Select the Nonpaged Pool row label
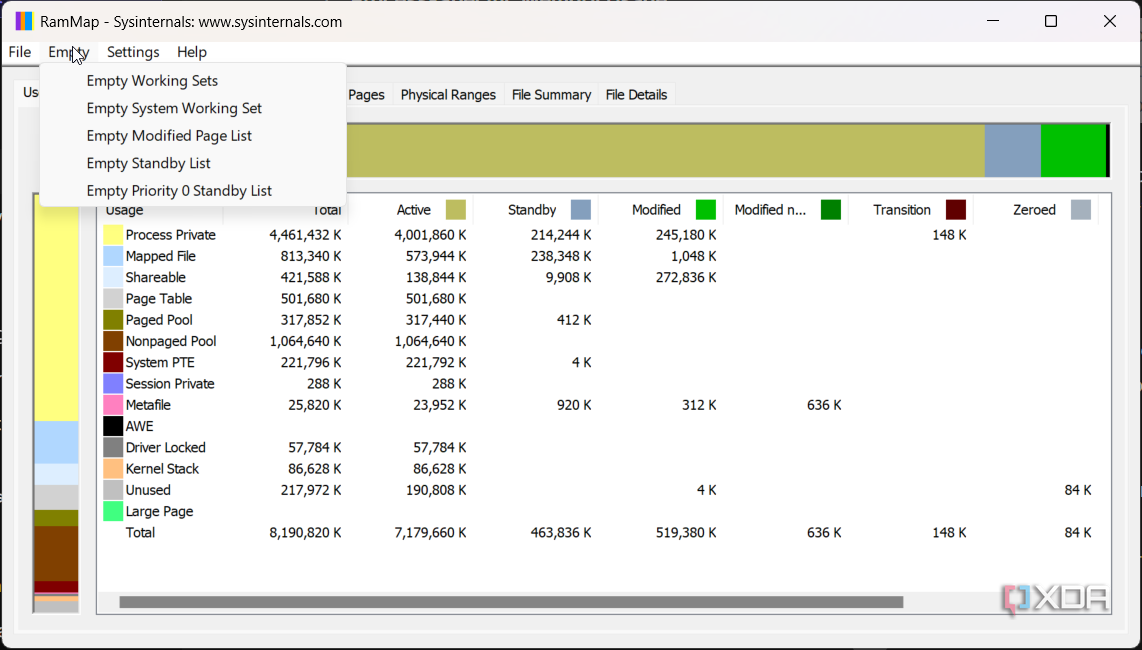The width and height of the screenshot is (1142, 650). [x=170, y=341]
